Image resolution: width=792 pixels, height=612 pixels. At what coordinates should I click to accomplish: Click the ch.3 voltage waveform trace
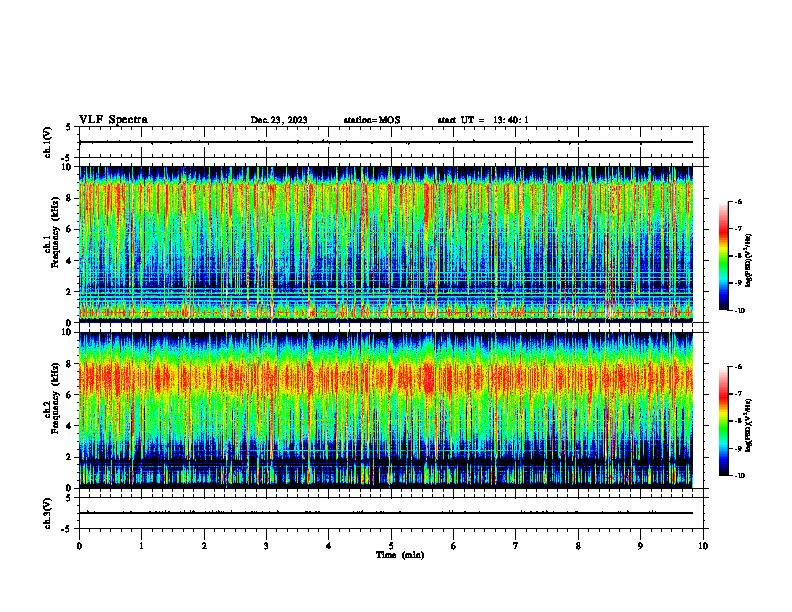[x=385, y=513]
